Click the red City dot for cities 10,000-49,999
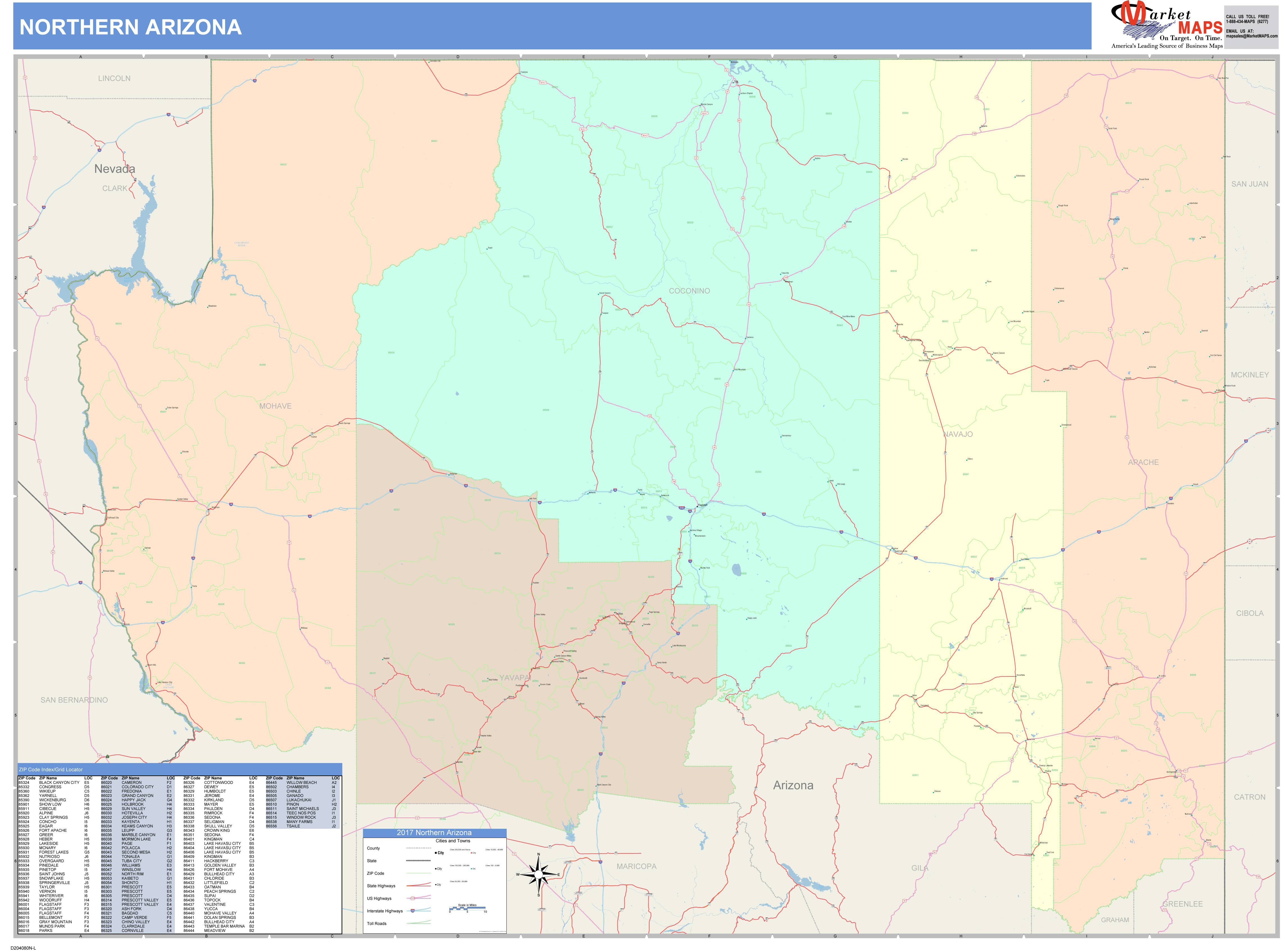 pos(472,853)
